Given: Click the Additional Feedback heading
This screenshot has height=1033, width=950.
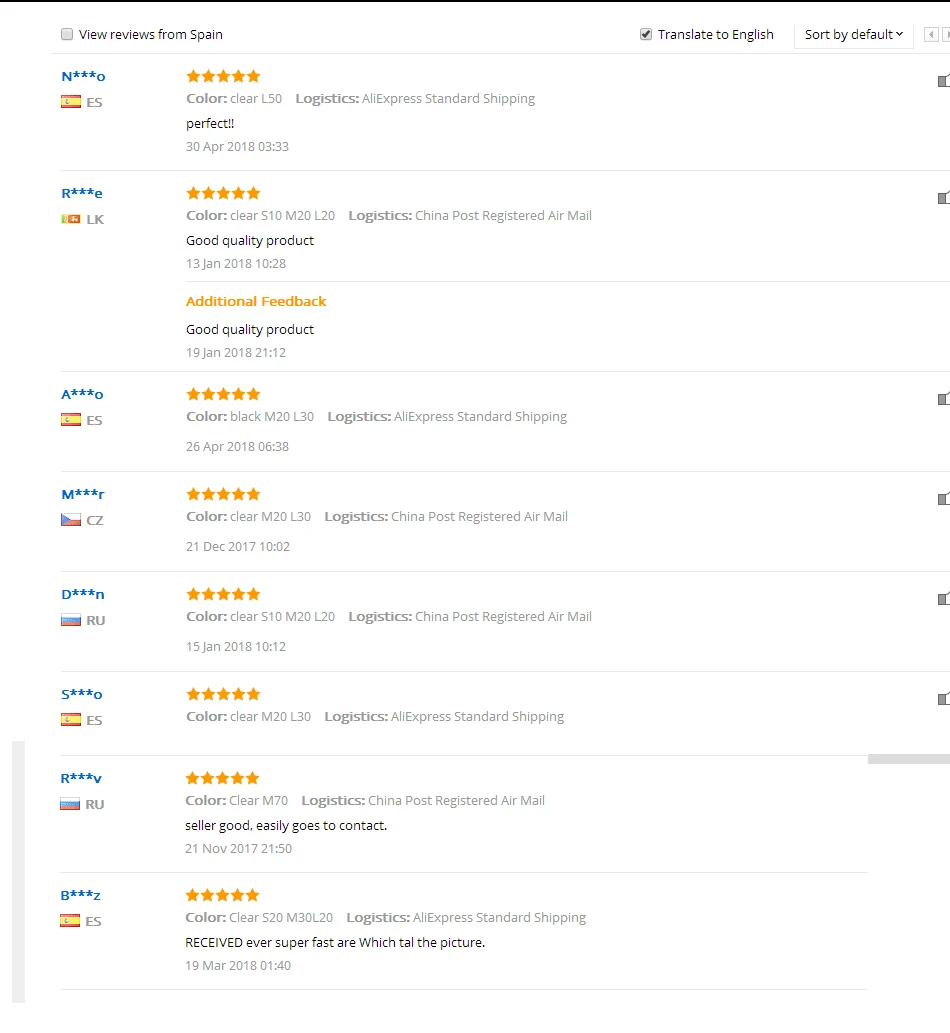Looking at the screenshot, I should [x=256, y=301].
